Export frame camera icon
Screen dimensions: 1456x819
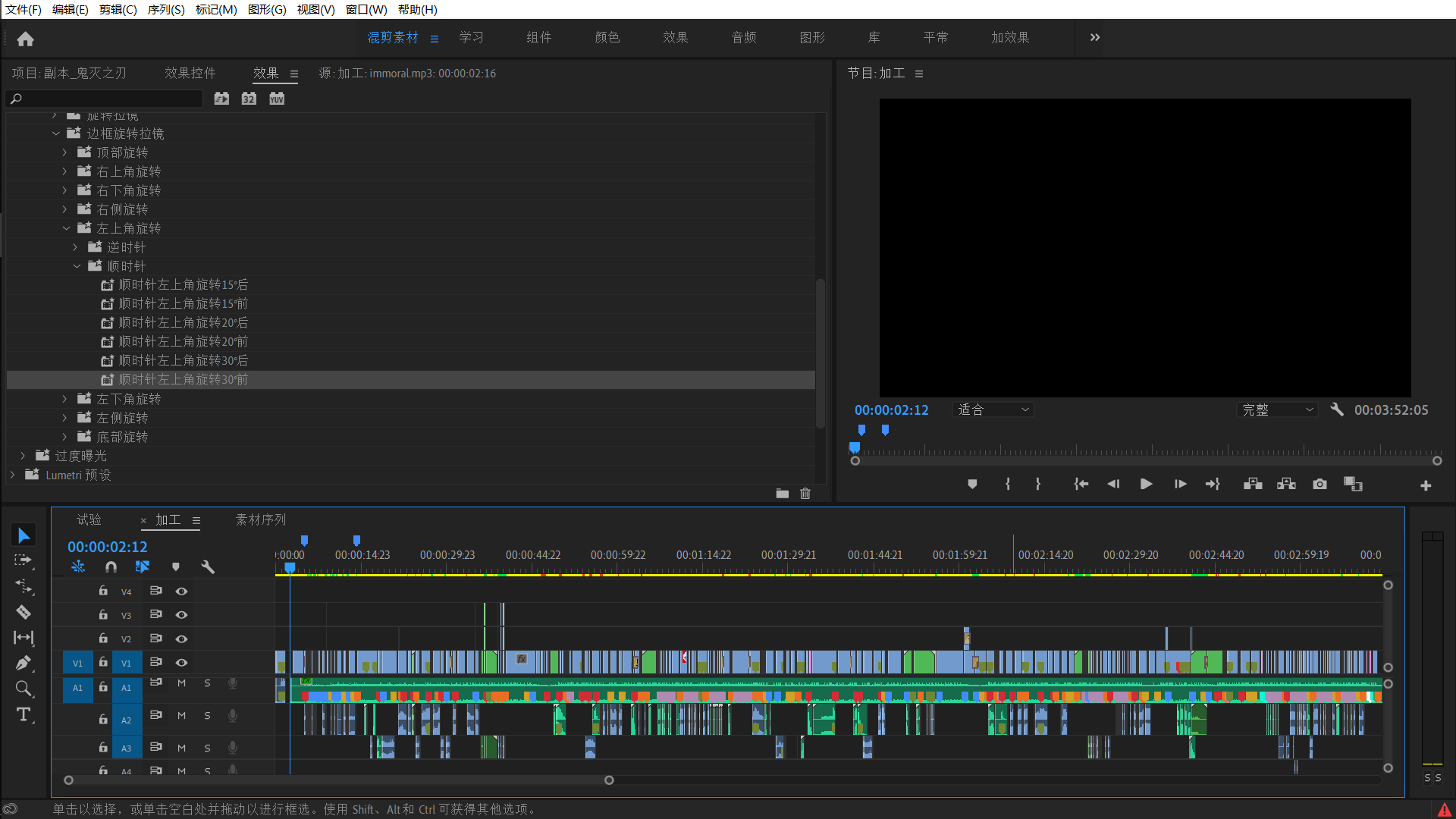tap(1319, 484)
